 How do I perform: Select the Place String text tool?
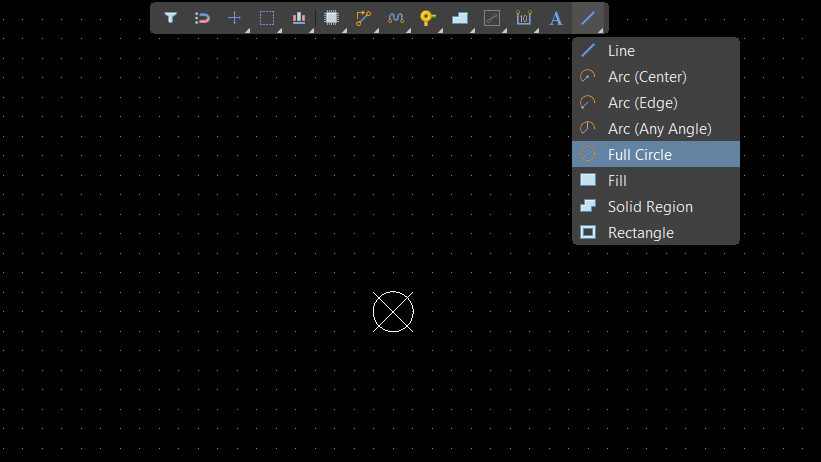tap(556, 18)
